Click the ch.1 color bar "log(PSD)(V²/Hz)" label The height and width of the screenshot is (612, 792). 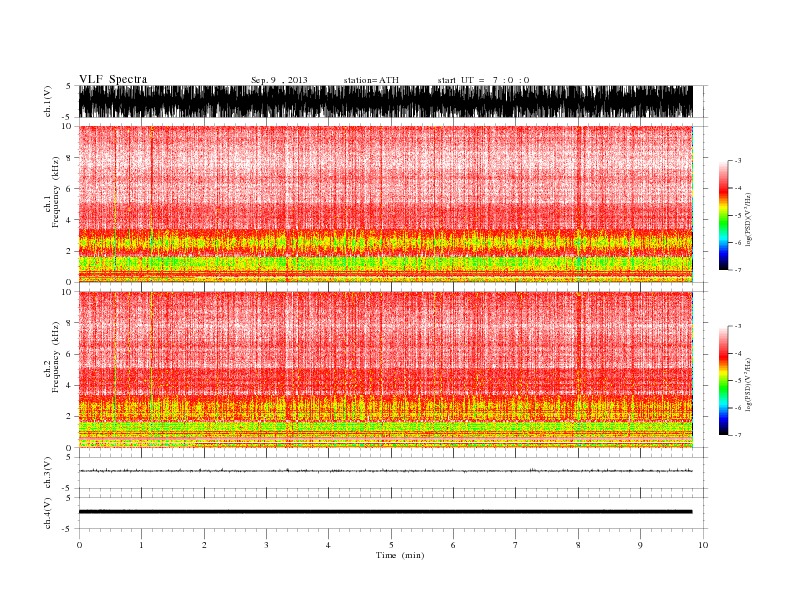coord(748,219)
